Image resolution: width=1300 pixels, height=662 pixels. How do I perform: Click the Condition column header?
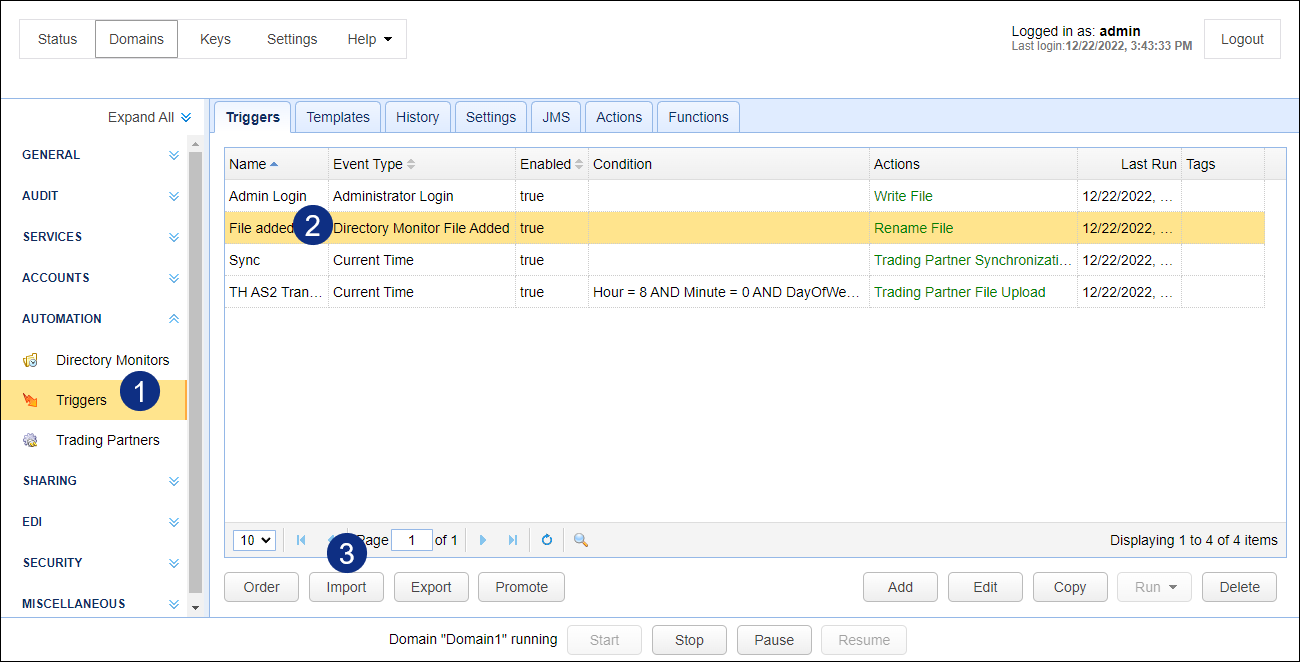pyautogui.click(x=729, y=164)
